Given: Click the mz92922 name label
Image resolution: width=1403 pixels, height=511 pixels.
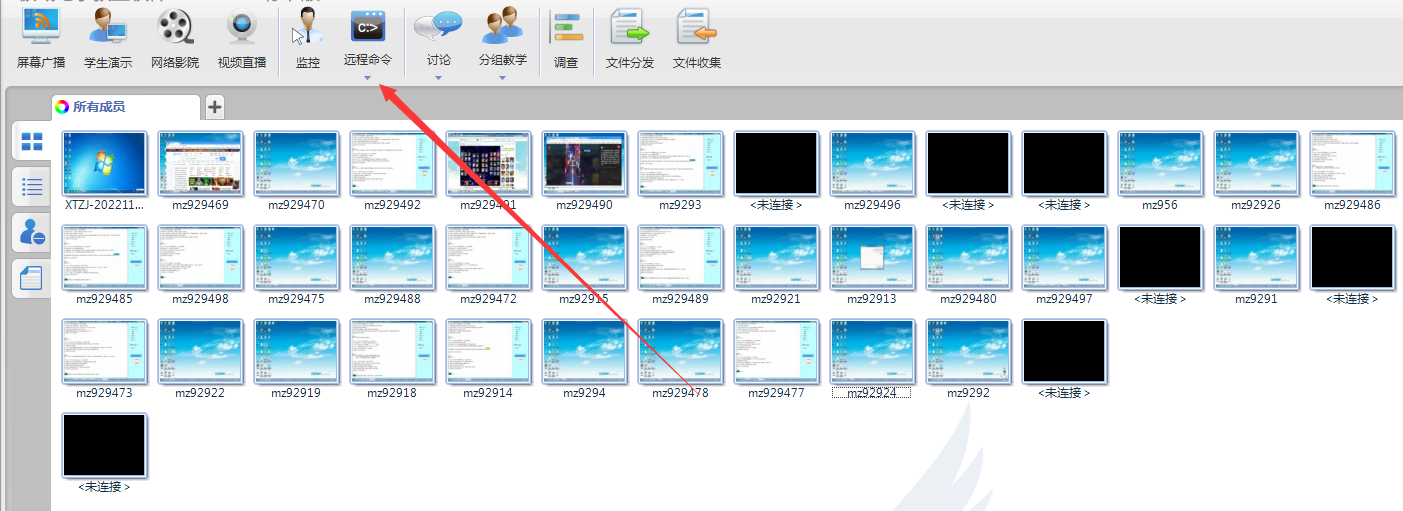Looking at the screenshot, I should click(201, 393).
